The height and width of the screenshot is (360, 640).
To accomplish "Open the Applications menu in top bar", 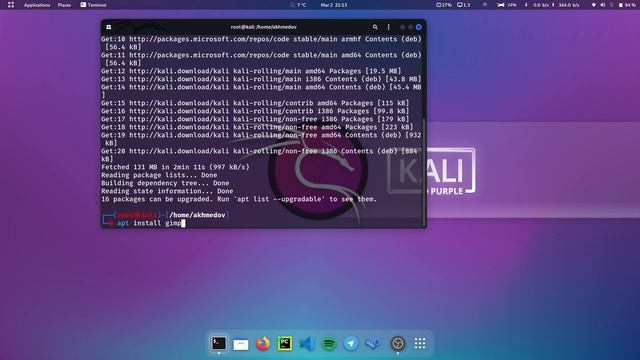I will point(37,5).
